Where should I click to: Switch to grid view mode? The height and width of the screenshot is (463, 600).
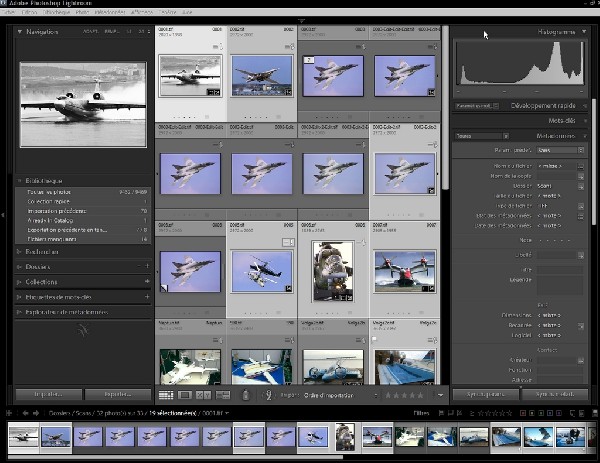[x=166, y=395]
